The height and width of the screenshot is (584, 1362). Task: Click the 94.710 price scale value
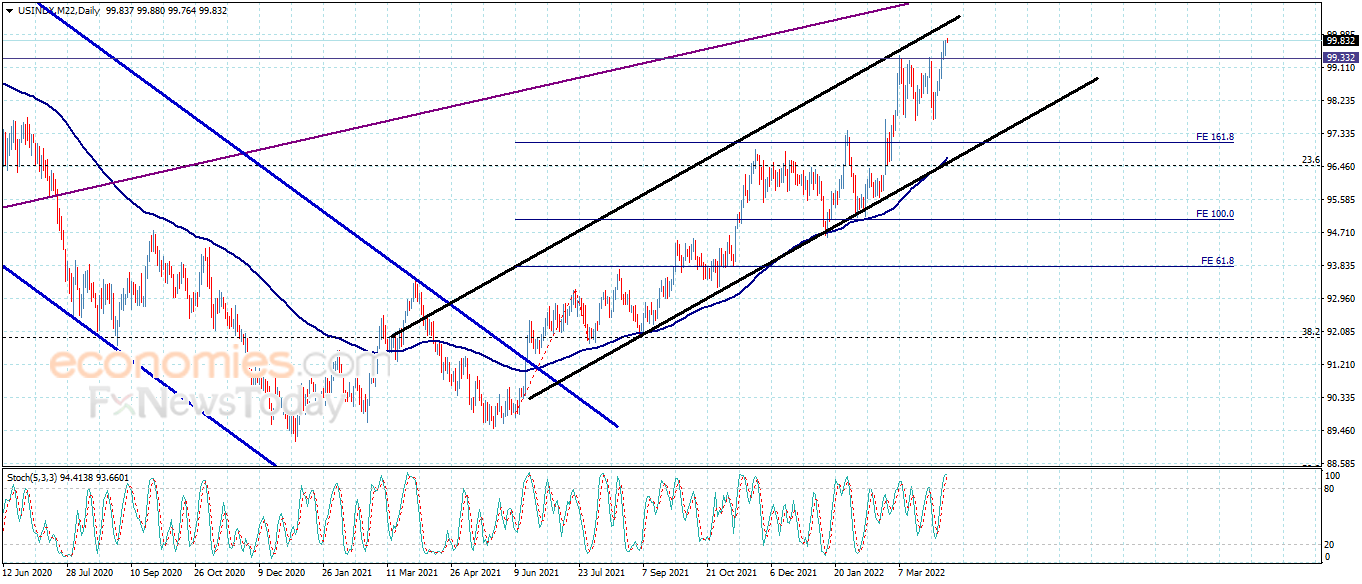1341,233
